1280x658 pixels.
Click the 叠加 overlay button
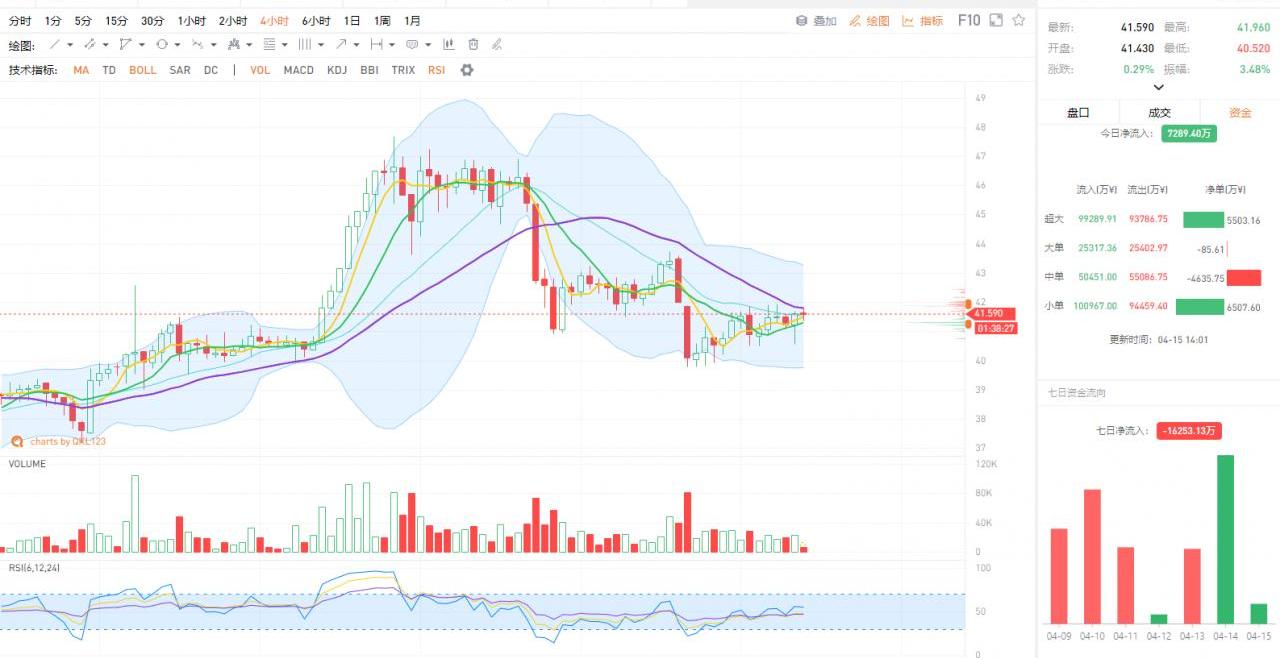point(816,21)
